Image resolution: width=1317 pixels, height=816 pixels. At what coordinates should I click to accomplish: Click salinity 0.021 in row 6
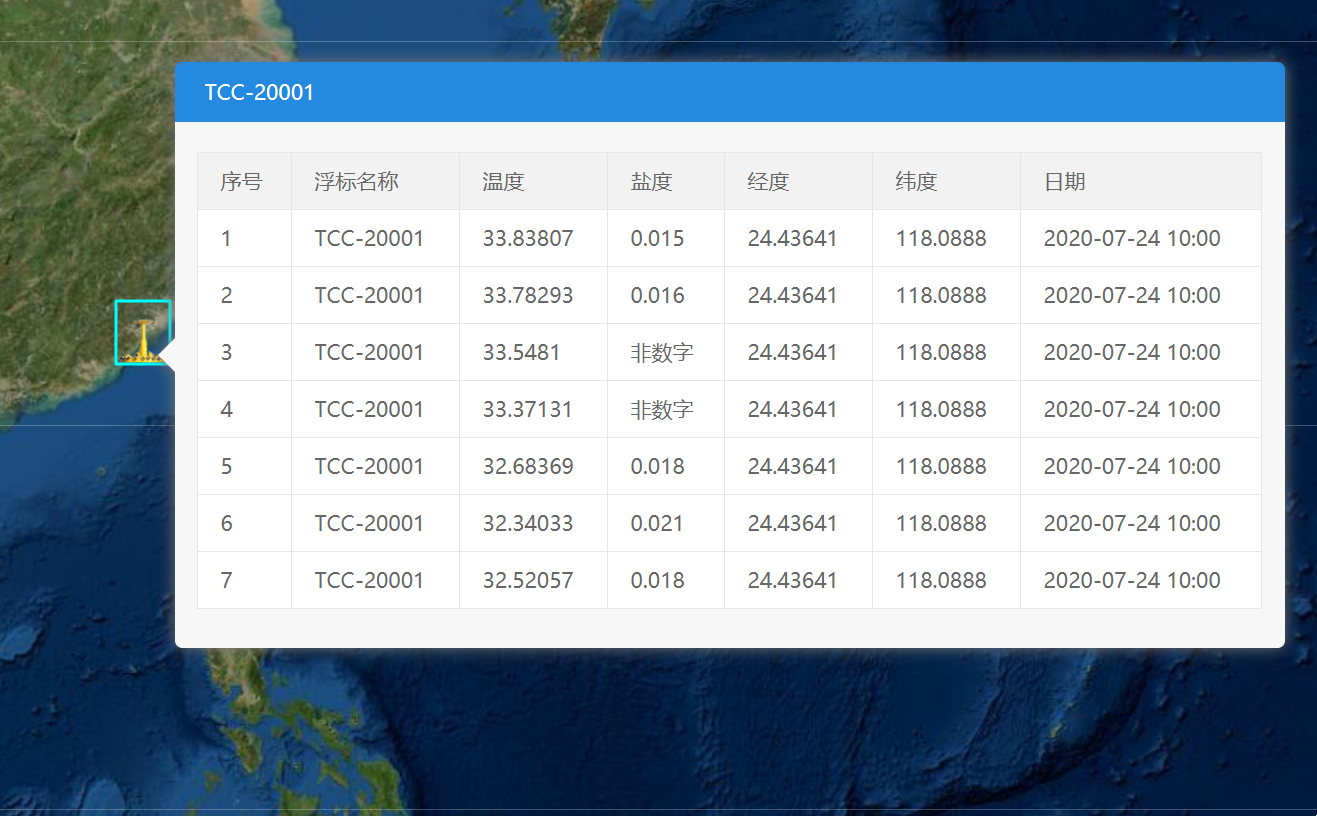click(657, 524)
